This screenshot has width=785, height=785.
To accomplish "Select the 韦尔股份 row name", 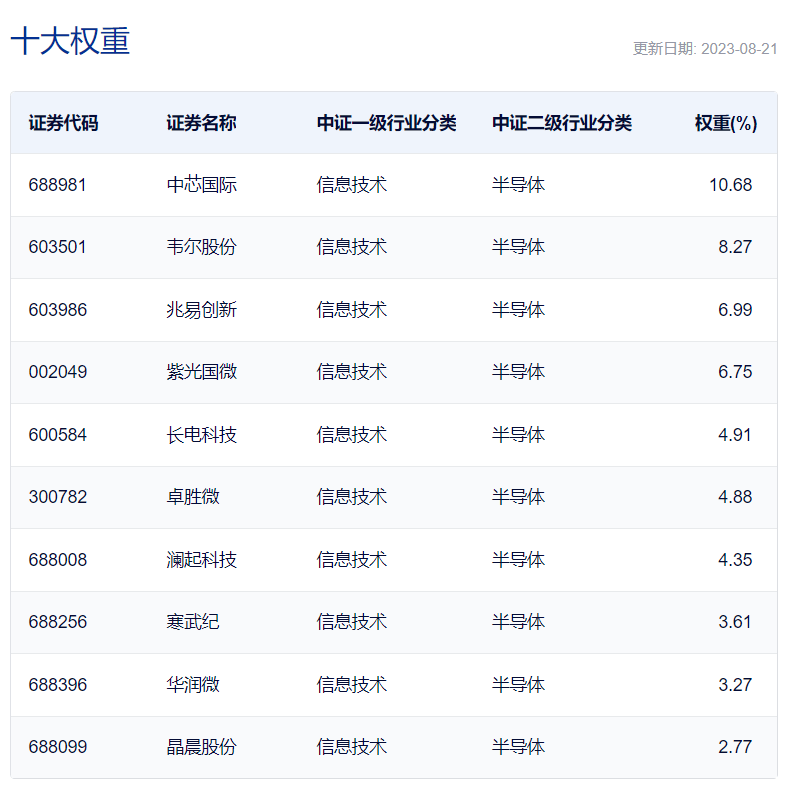I will (201, 247).
